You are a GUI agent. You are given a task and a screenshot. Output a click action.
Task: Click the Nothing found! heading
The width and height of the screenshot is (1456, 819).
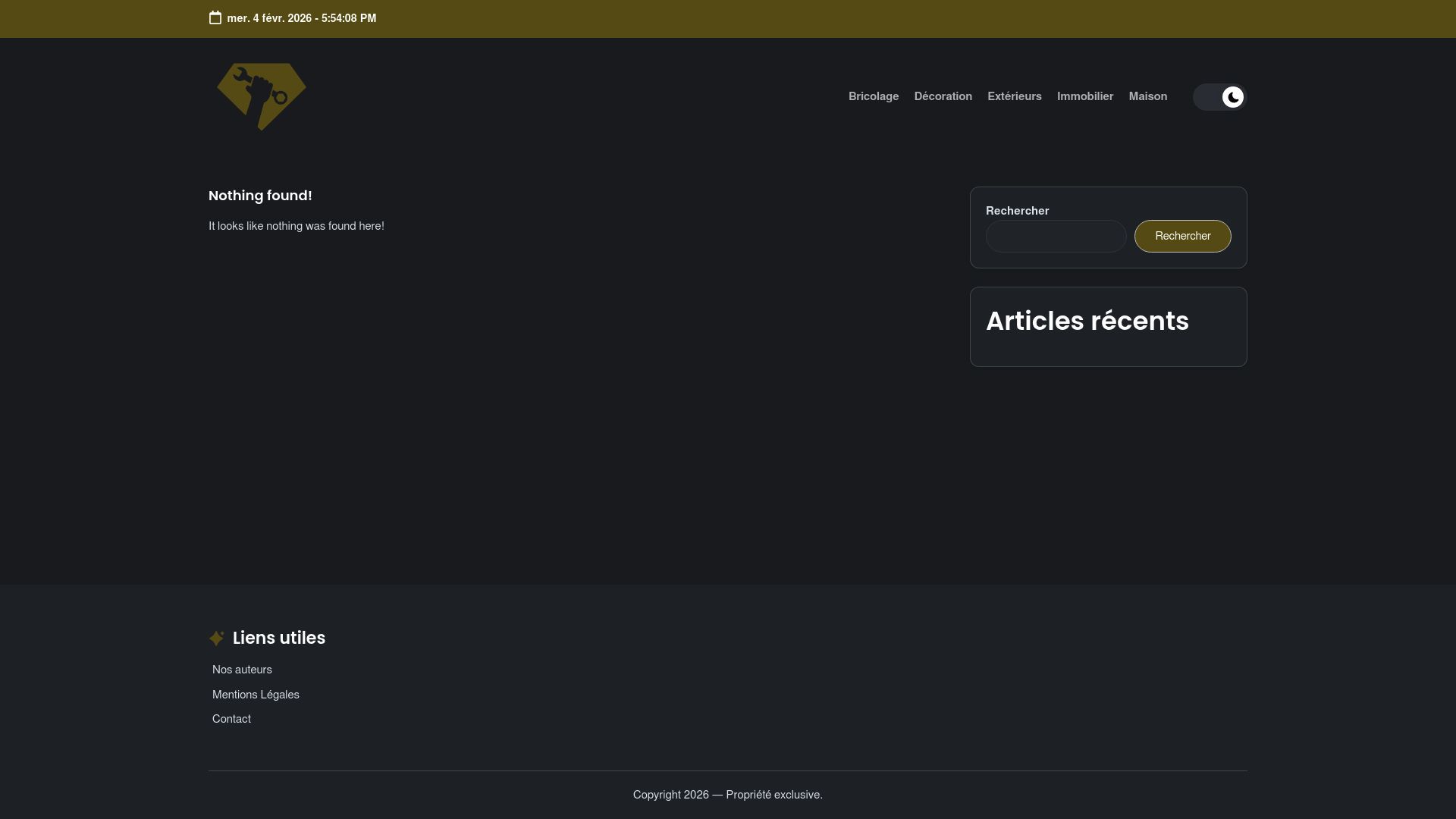pyautogui.click(x=260, y=196)
